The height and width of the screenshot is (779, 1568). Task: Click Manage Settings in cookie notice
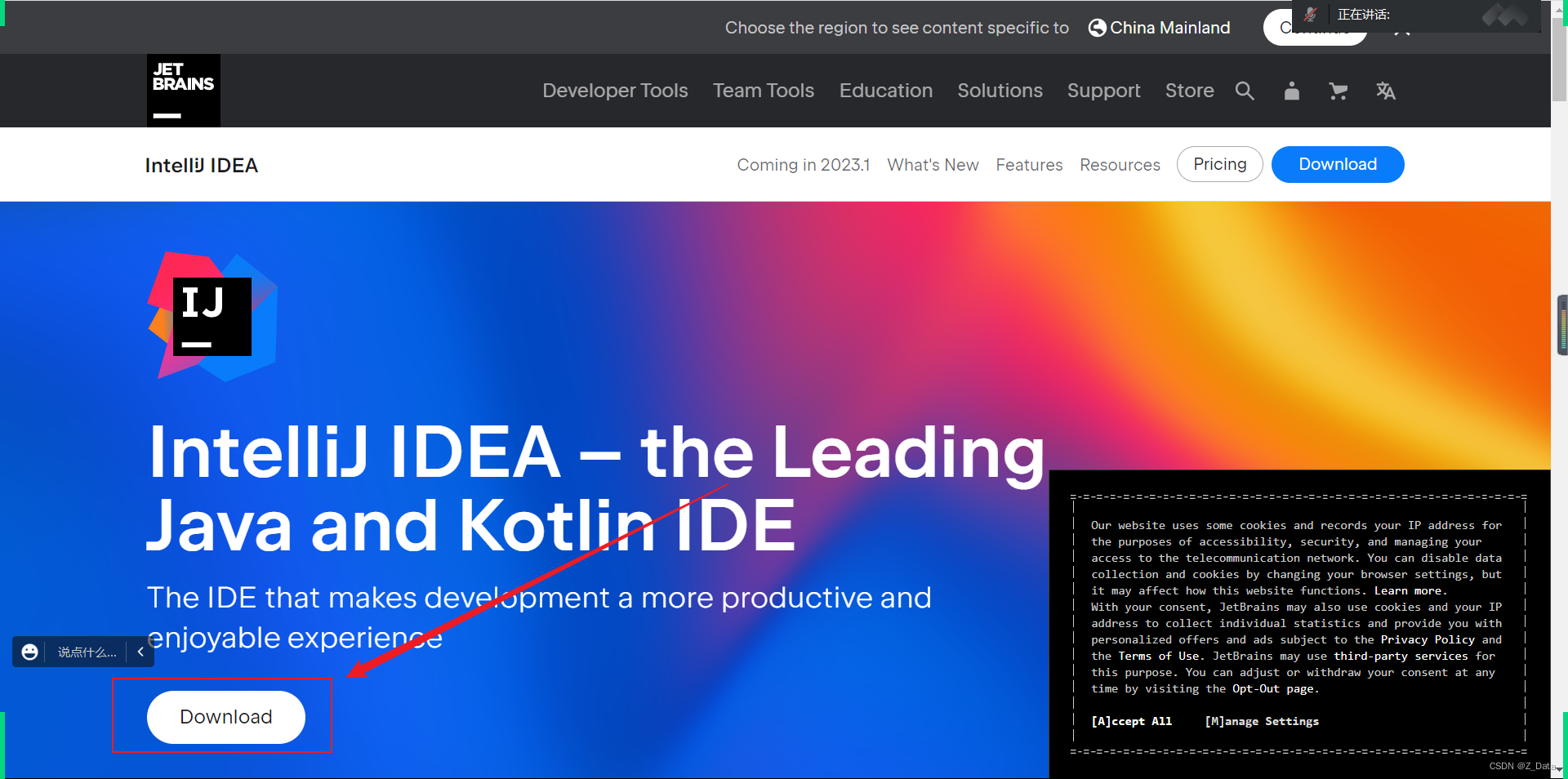1262,721
